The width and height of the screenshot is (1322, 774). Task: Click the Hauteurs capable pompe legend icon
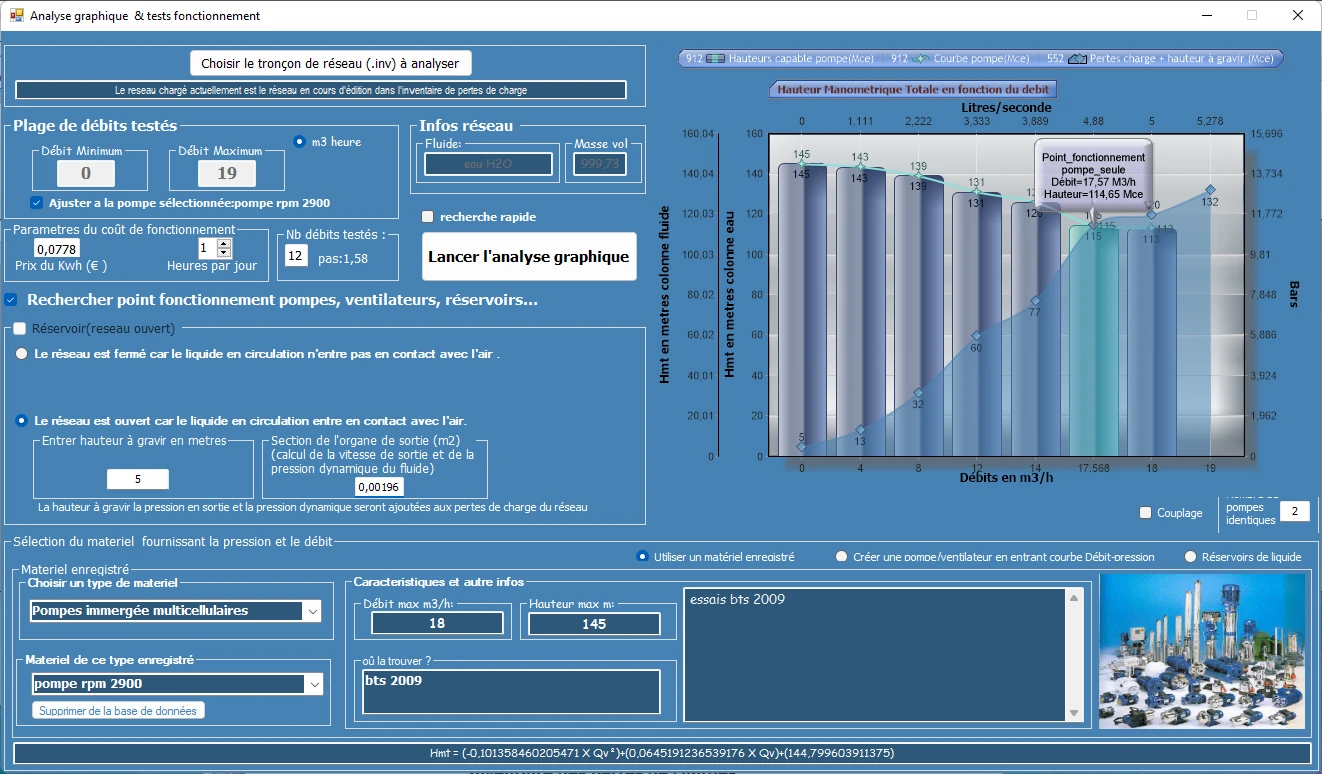pos(717,59)
